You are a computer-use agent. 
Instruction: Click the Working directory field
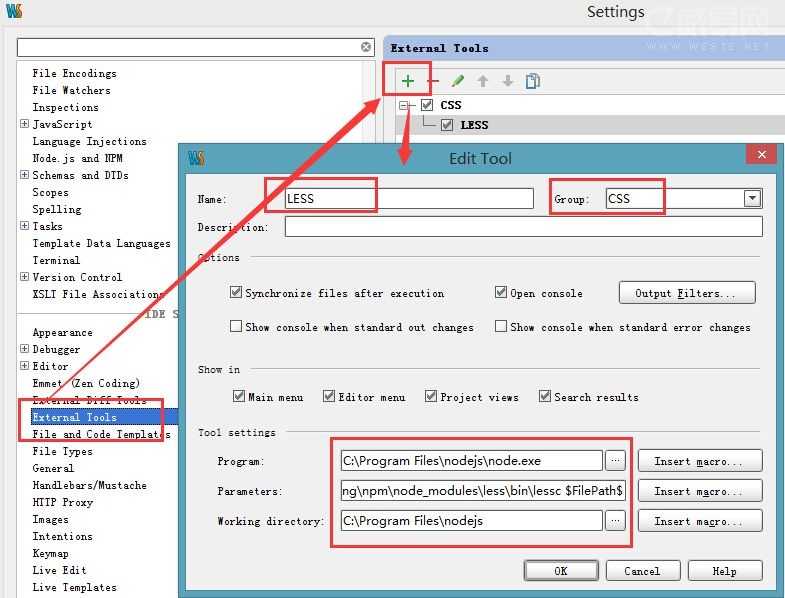(472, 521)
